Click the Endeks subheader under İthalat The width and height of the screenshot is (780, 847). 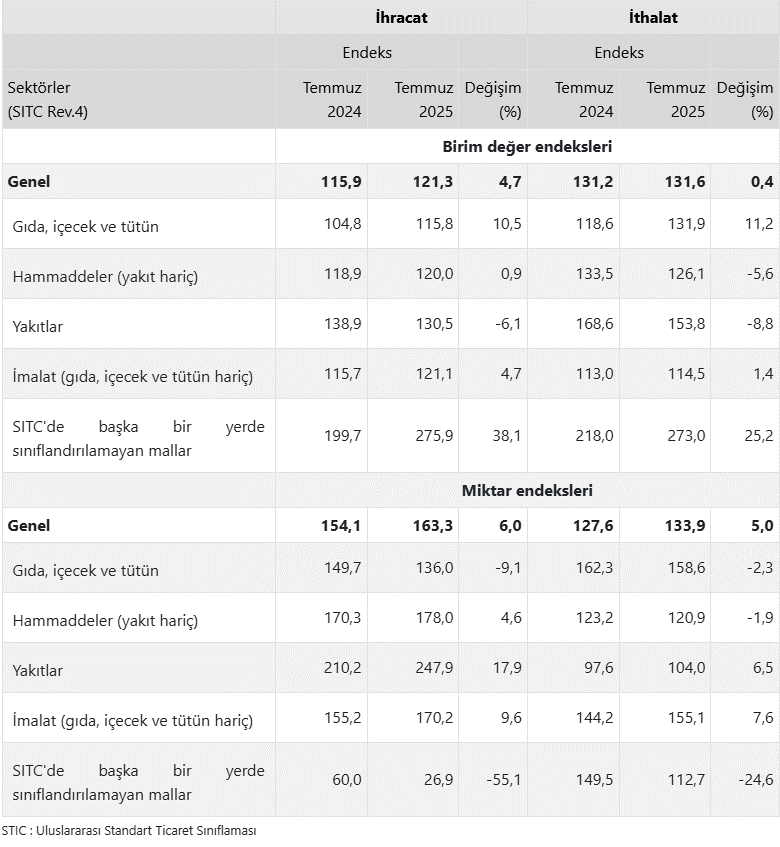tap(619, 53)
